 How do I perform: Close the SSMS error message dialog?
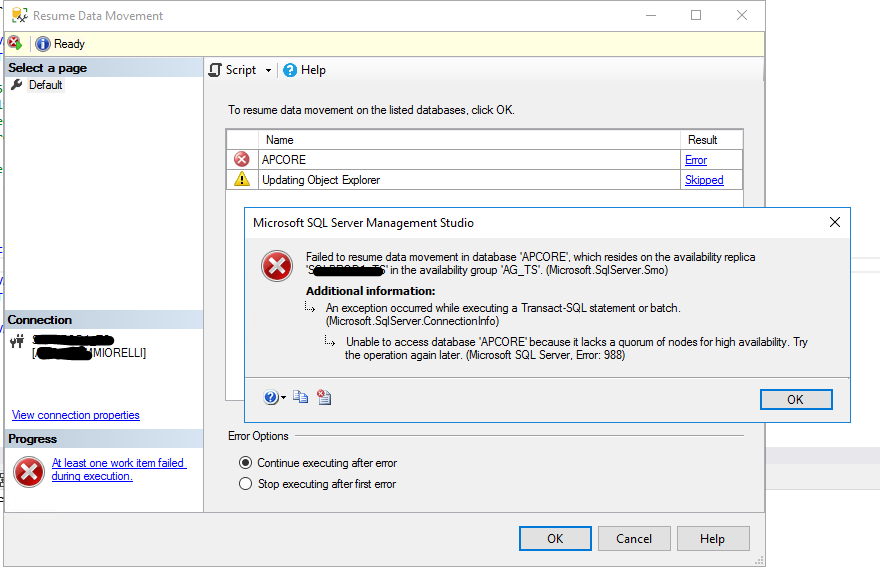[x=835, y=222]
